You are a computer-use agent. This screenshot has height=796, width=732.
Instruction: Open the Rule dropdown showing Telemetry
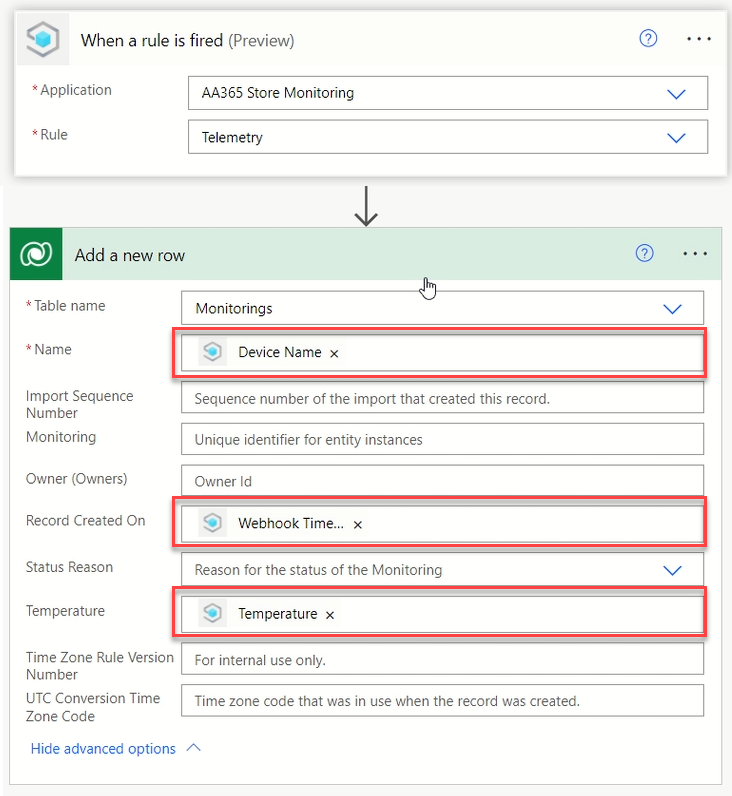coord(676,138)
